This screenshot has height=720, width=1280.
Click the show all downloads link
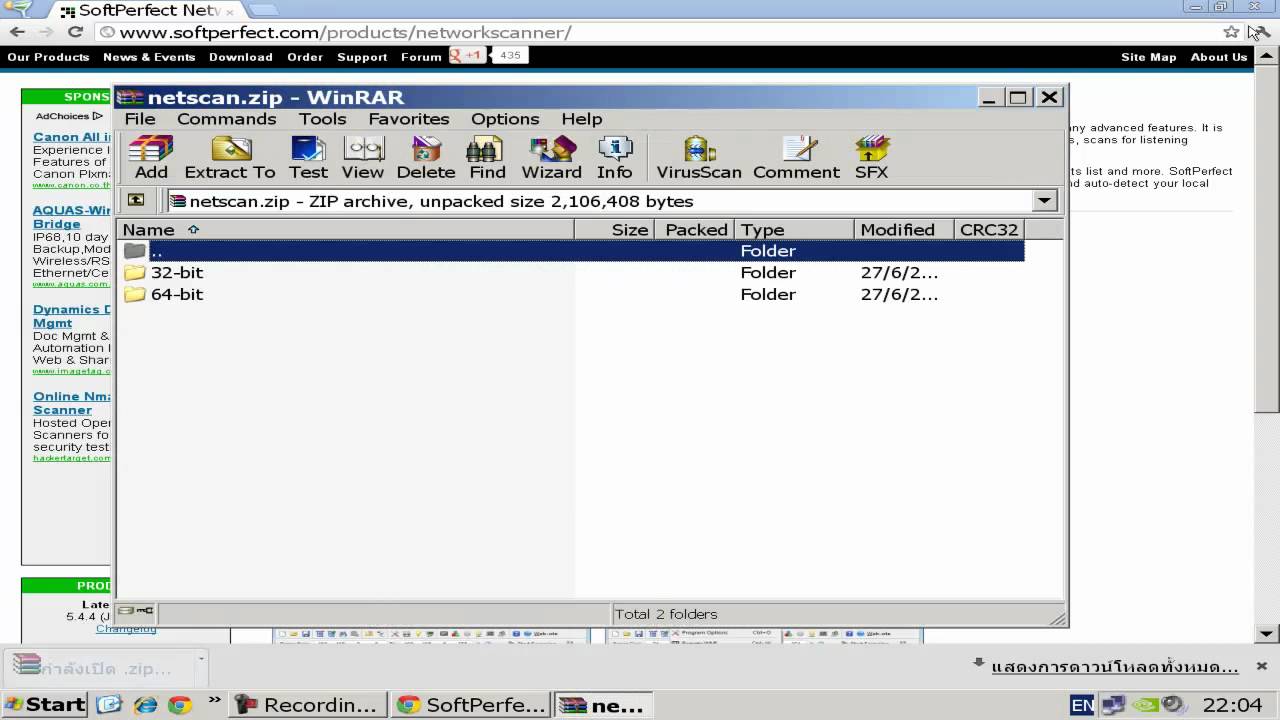1115,667
